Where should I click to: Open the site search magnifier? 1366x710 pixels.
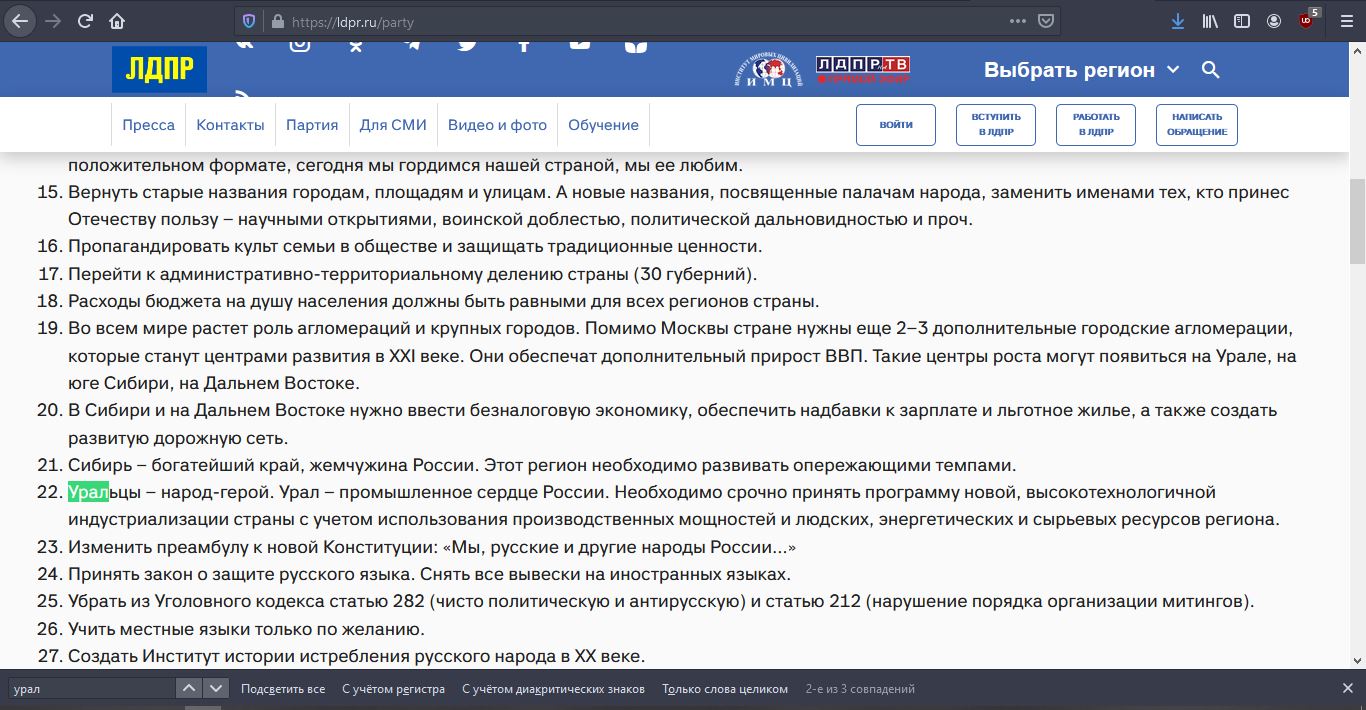(x=1211, y=70)
